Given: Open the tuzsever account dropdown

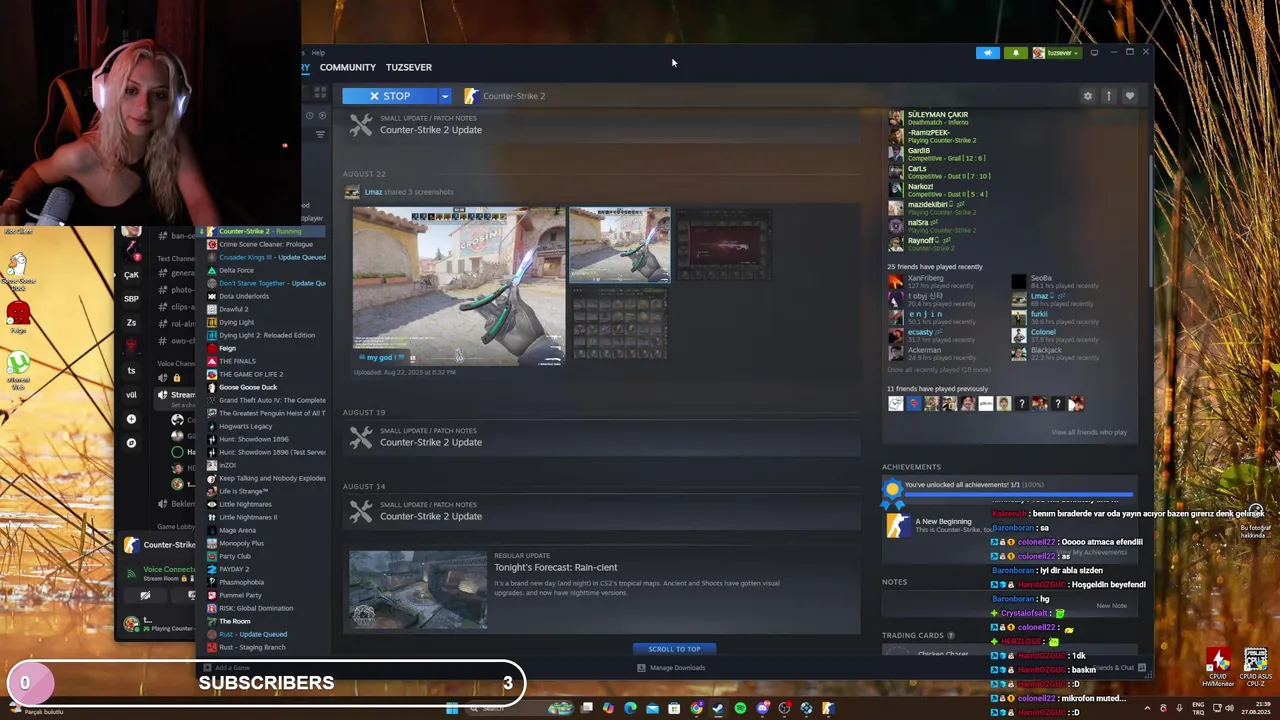Looking at the screenshot, I should (1056, 53).
